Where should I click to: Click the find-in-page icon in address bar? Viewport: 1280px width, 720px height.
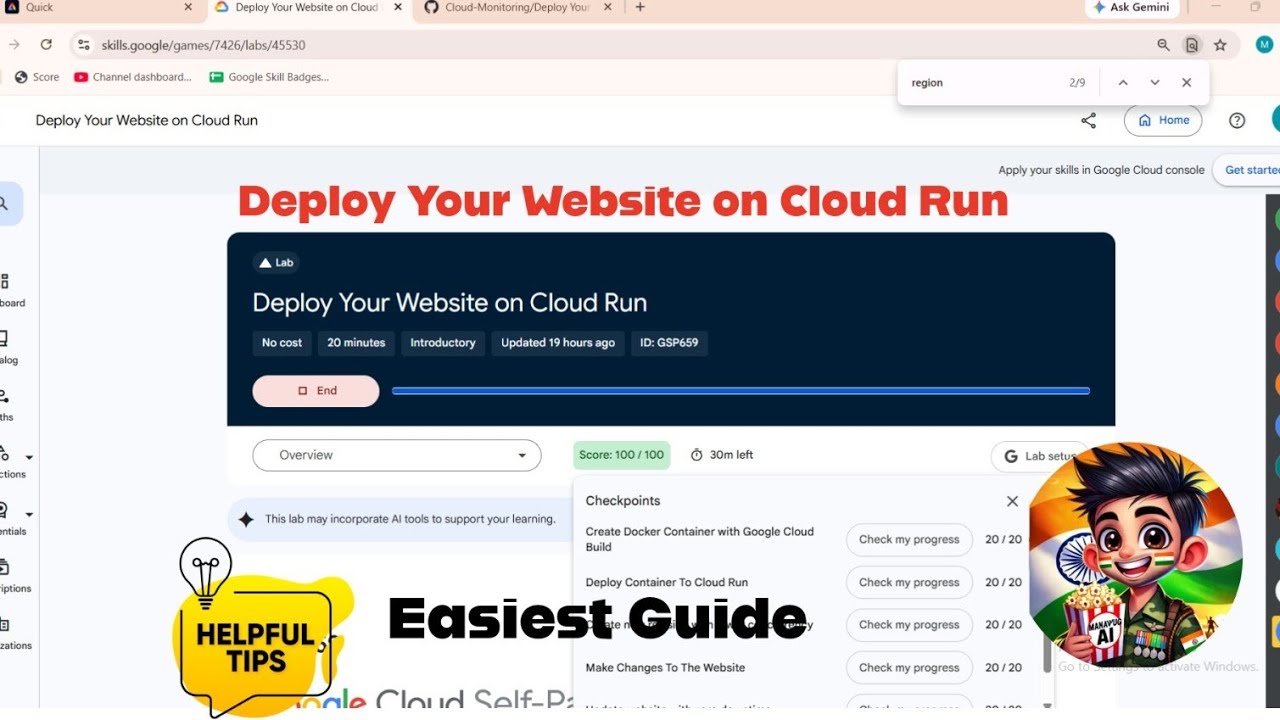[1192, 45]
